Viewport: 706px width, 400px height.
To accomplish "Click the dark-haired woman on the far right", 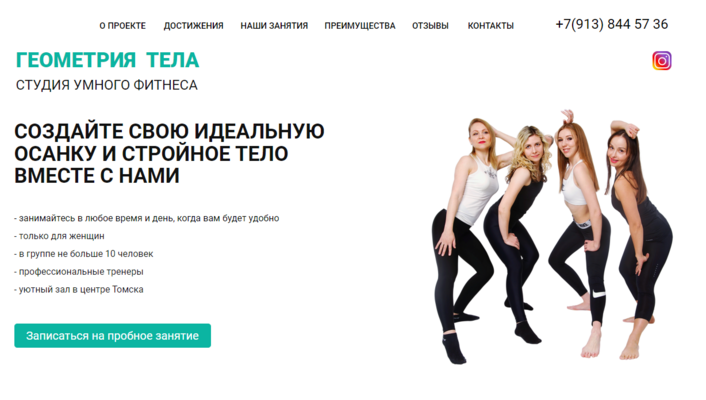I will 639,239.
